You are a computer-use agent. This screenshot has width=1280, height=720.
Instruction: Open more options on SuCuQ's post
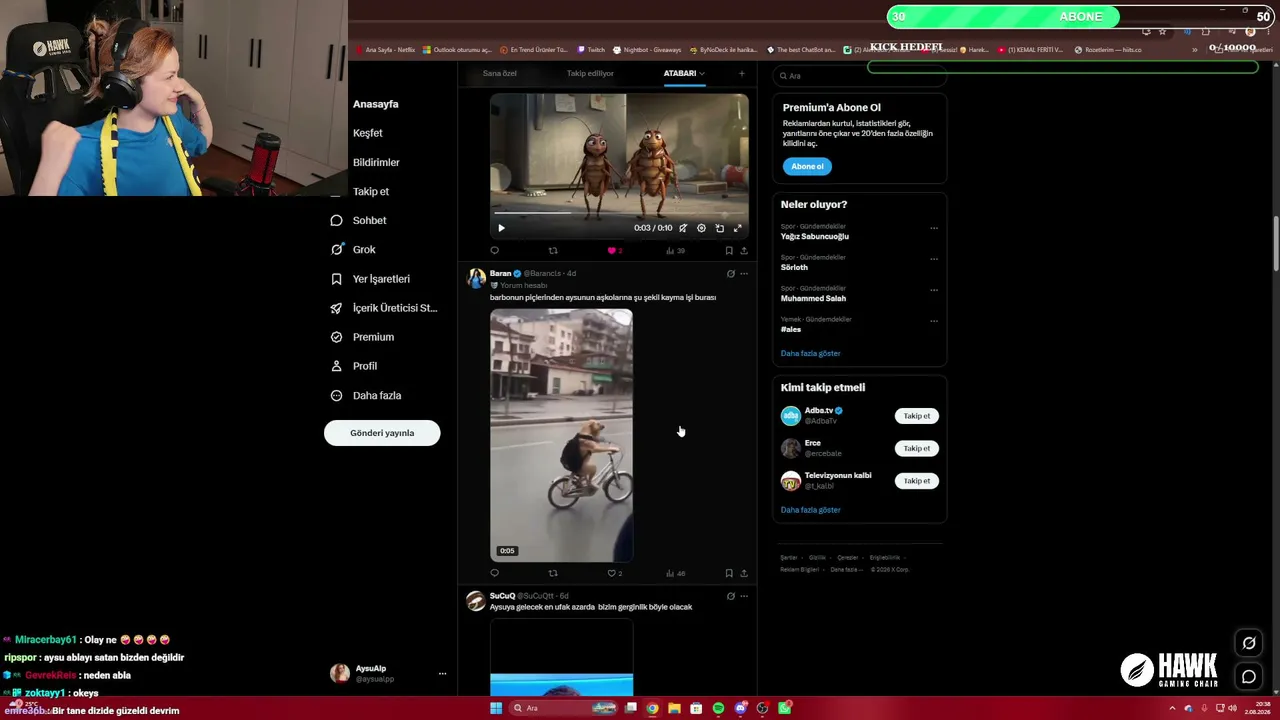pos(743,596)
